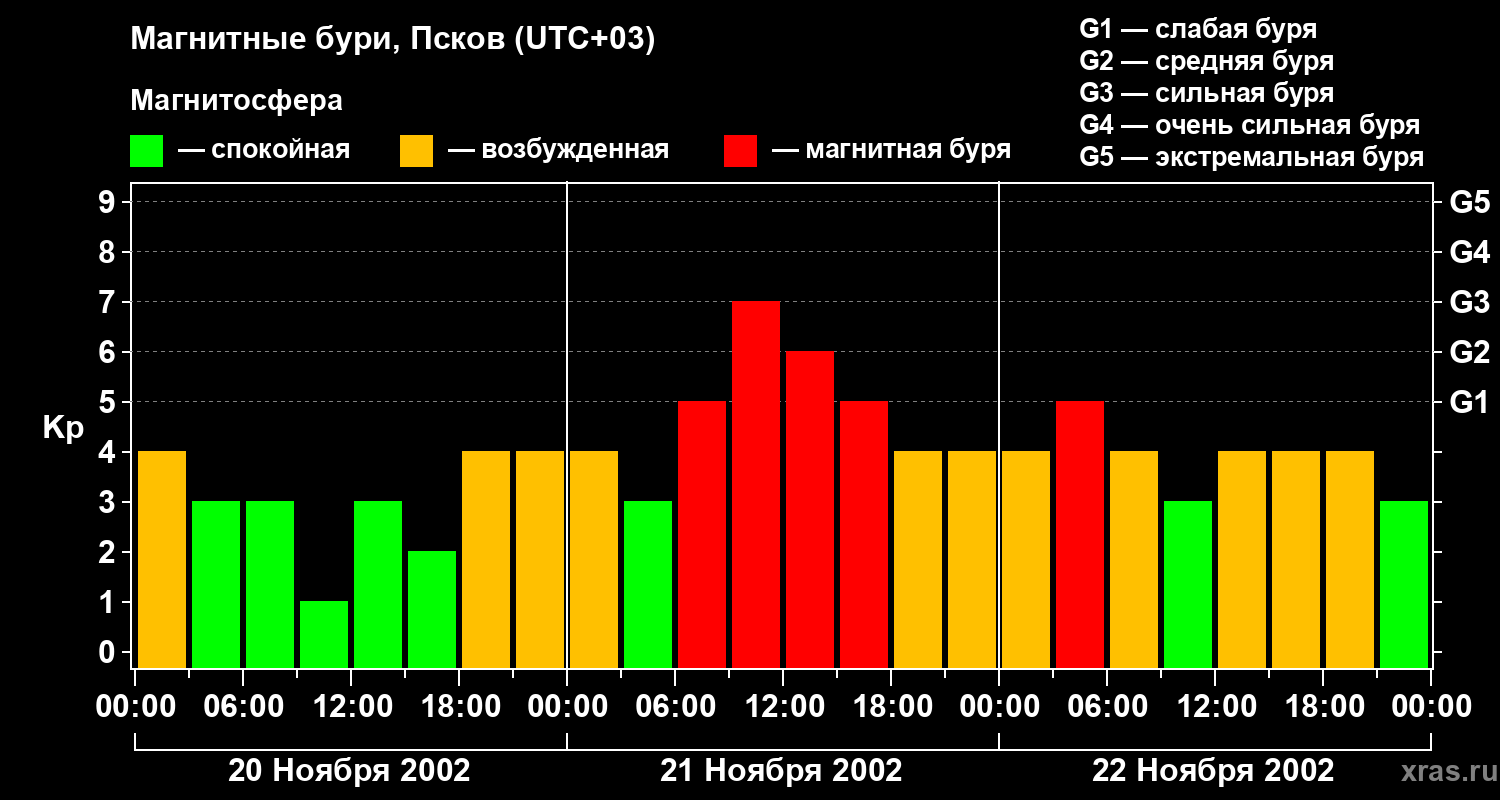1500x800 pixels.
Task: Click the '21 Ноября 2002' date label
Action: [x=781, y=771]
